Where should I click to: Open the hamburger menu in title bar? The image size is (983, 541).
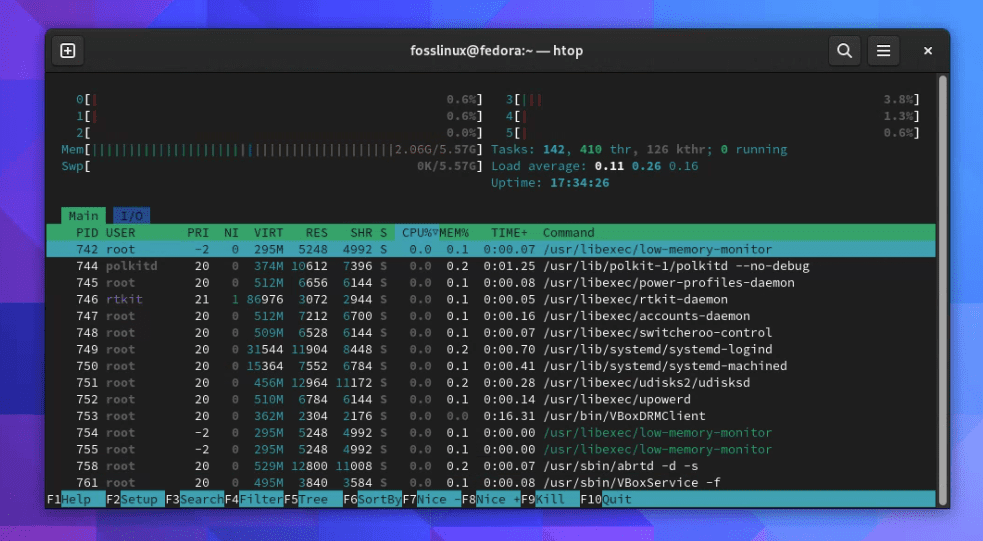pyautogui.click(x=883, y=51)
